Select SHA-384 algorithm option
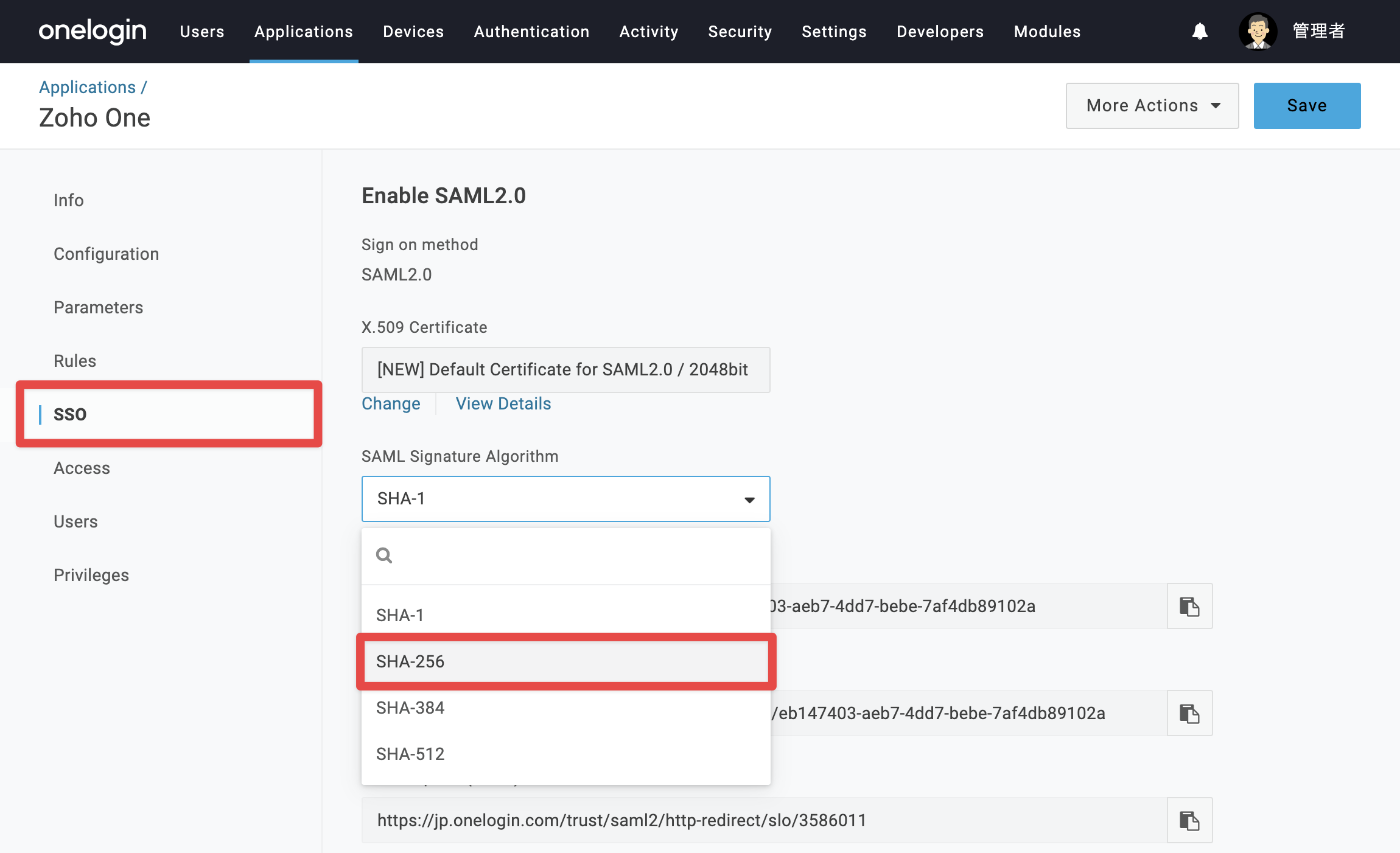This screenshot has width=1400, height=853. point(566,708)
